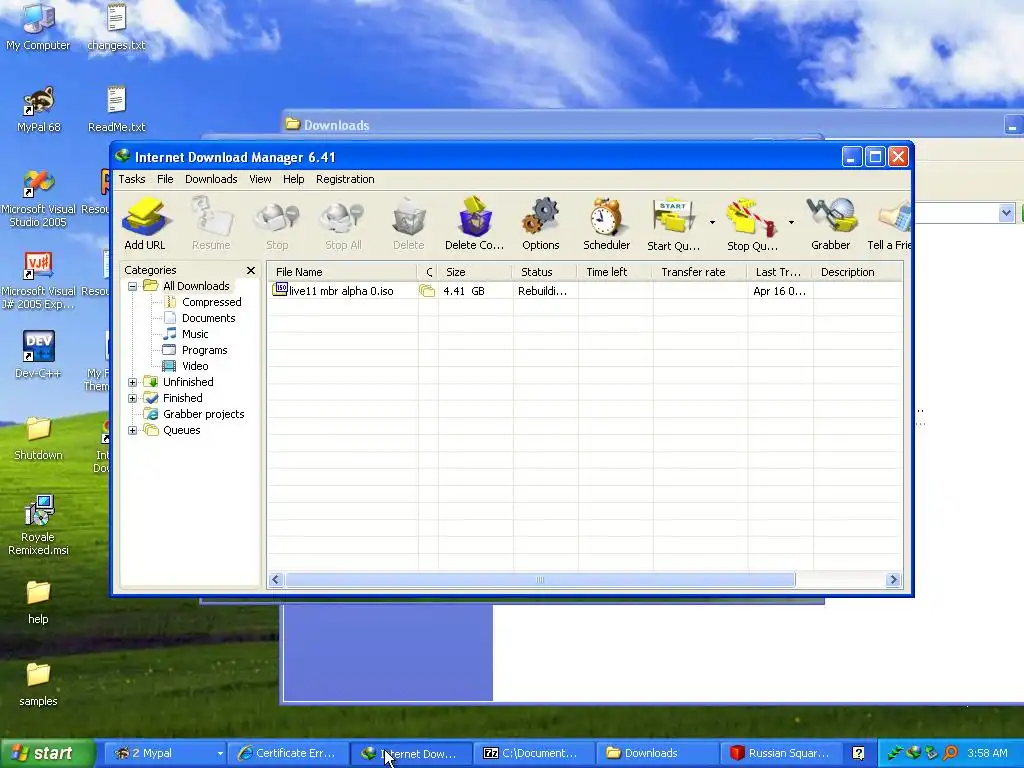Sort by Status column header
The height and width of the screenshot is (768, 1024).
545,272
